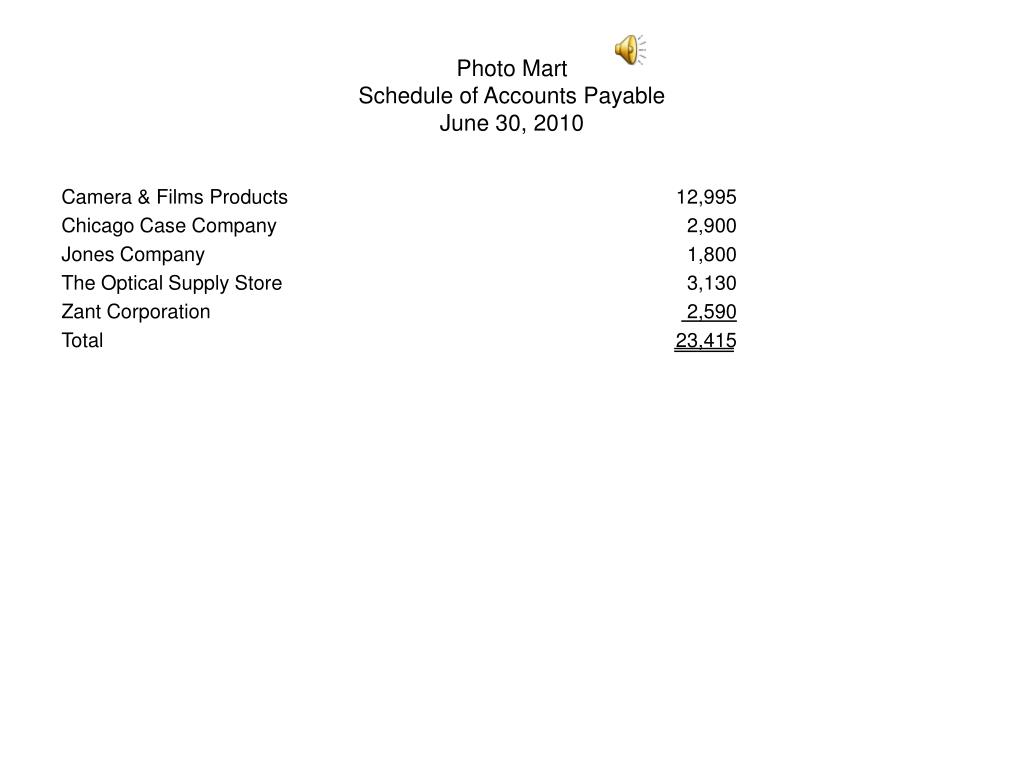Click the word Mart in title
The width and height of the screenshot is (1024, 768).
pos(540,69)
